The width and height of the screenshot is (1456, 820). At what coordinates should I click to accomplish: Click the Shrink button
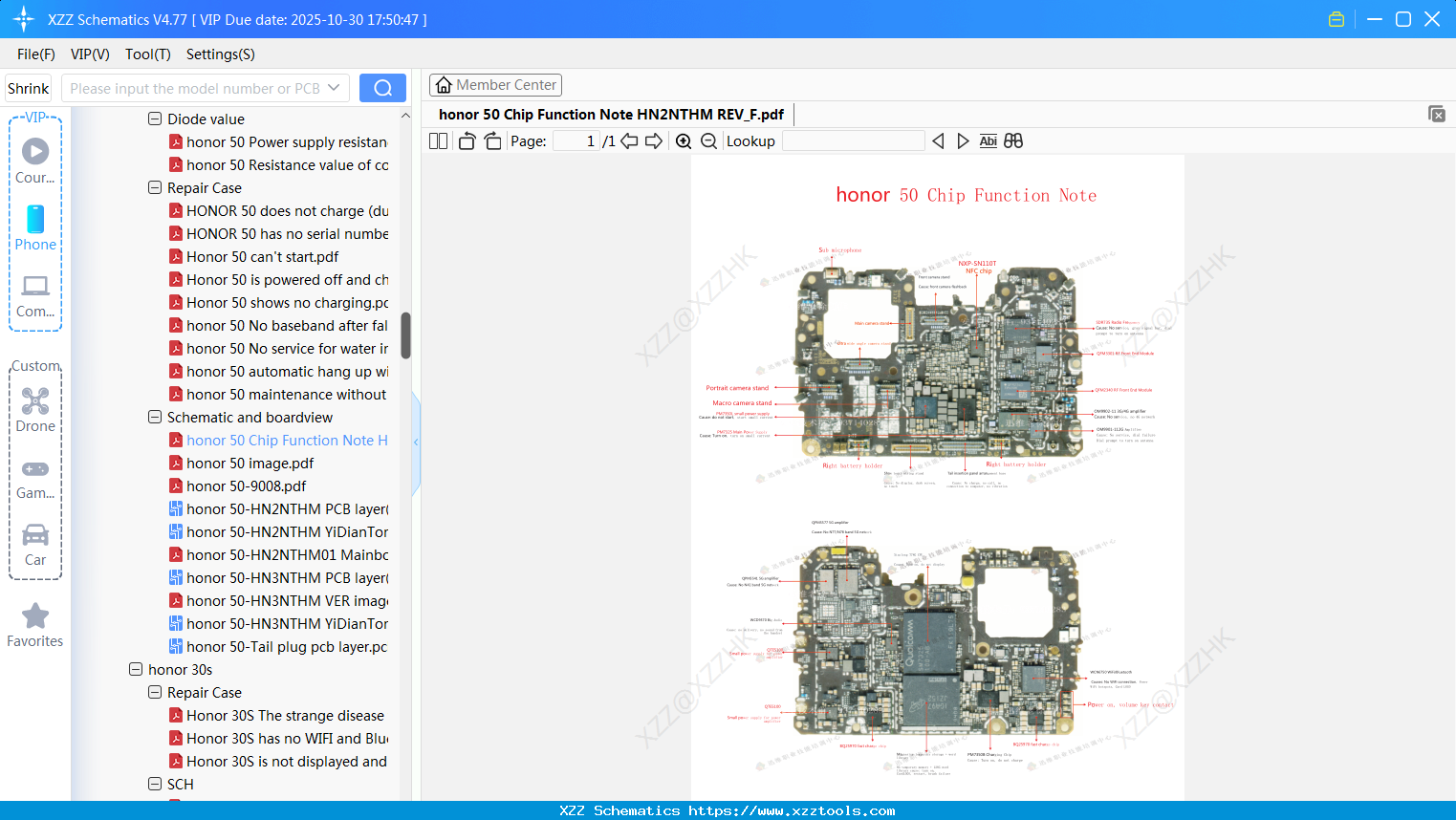29,88
